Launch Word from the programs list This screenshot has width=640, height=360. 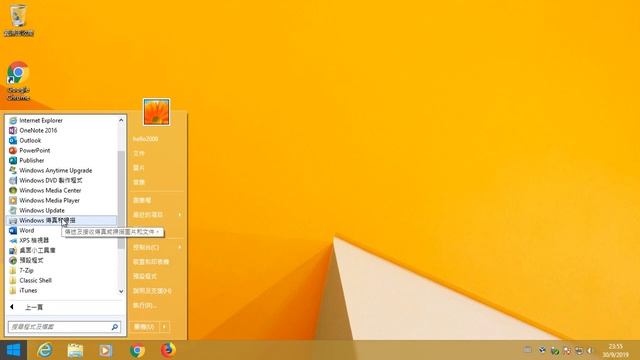coord(62,231)
